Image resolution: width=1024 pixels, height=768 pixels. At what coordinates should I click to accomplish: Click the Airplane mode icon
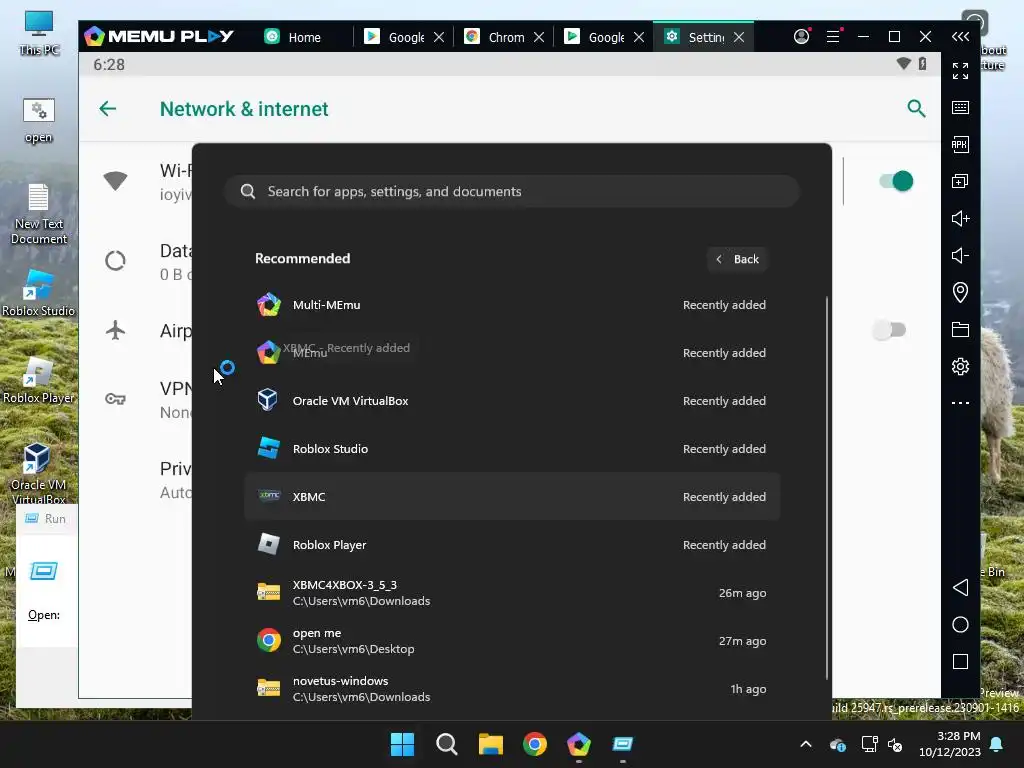[x=116, y=330]
